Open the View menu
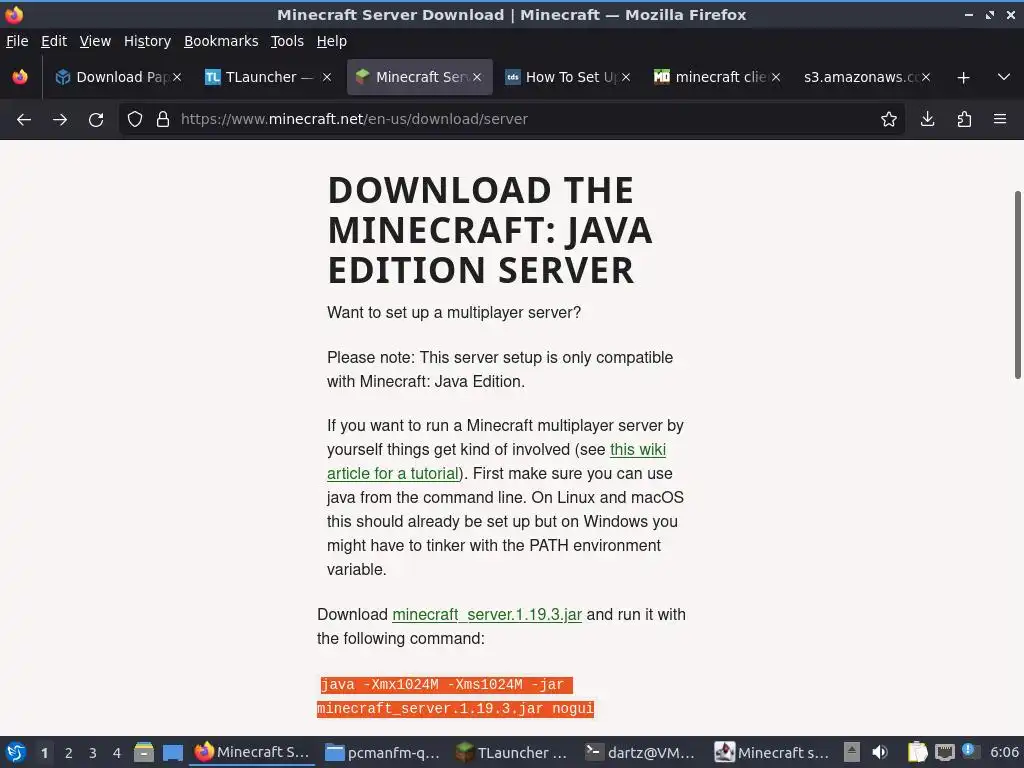 click(95, 41)
